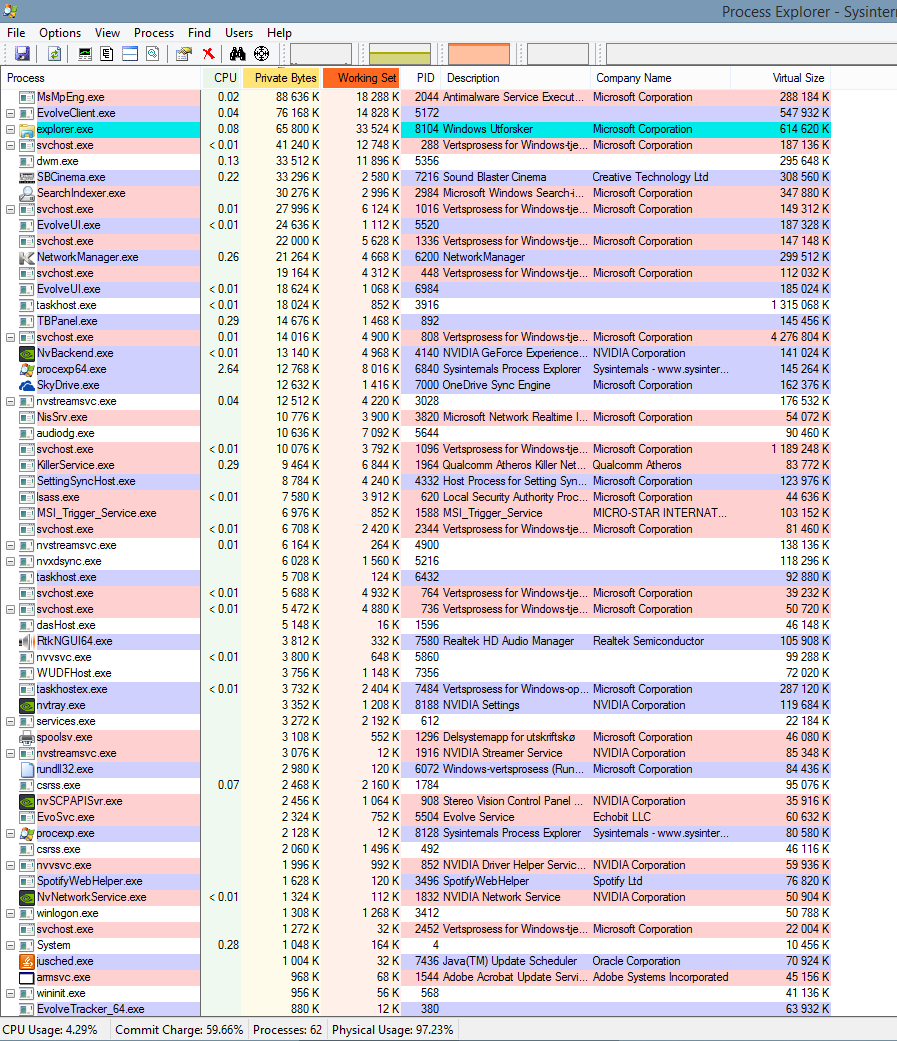Click the rundll32.exe blank page icon
The height and width of the screenshot is (1041, 897).
point(27,769)
